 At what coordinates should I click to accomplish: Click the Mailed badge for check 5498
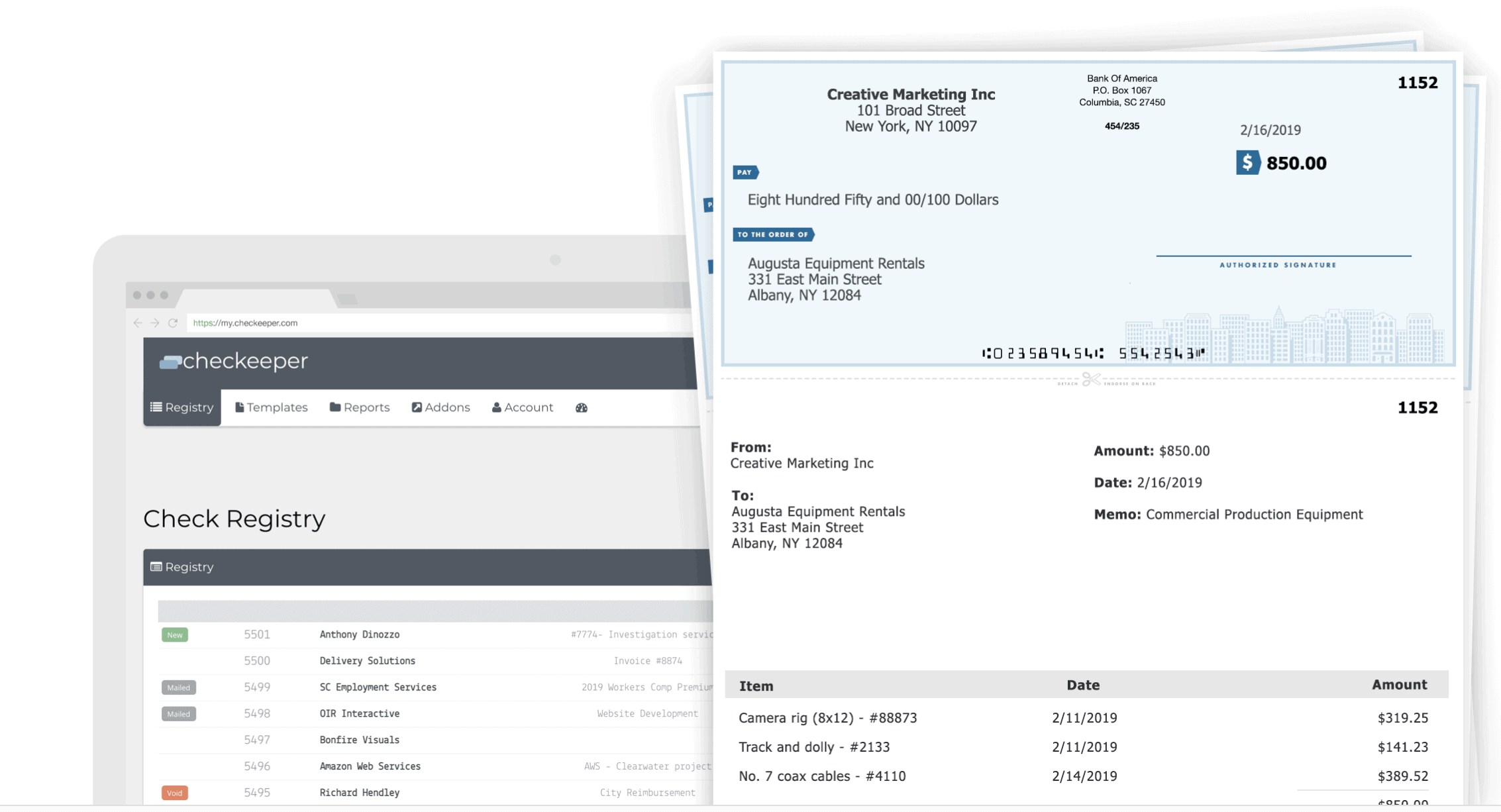(178, 714)
